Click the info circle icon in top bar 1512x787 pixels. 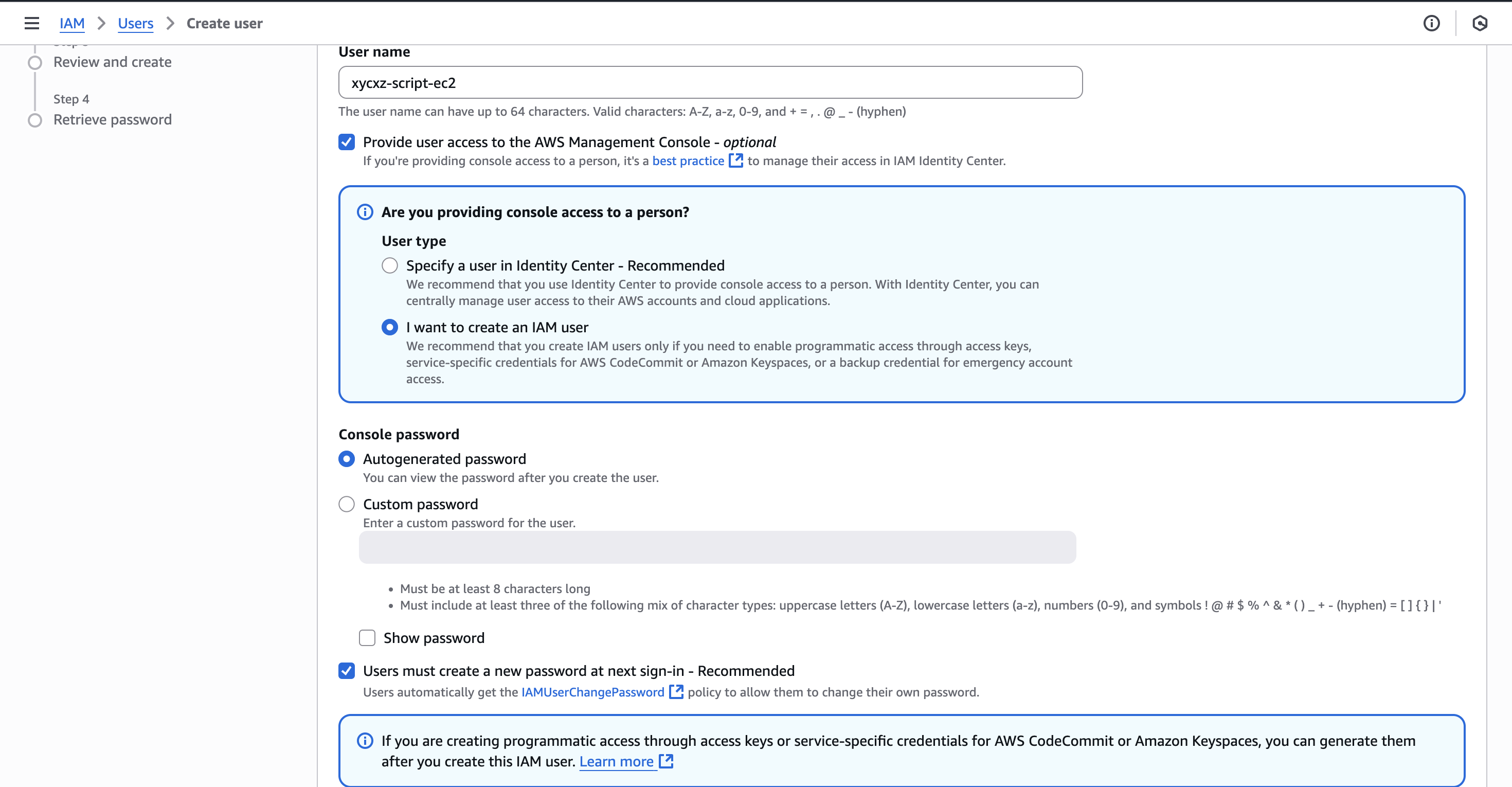coord(1431,24)
